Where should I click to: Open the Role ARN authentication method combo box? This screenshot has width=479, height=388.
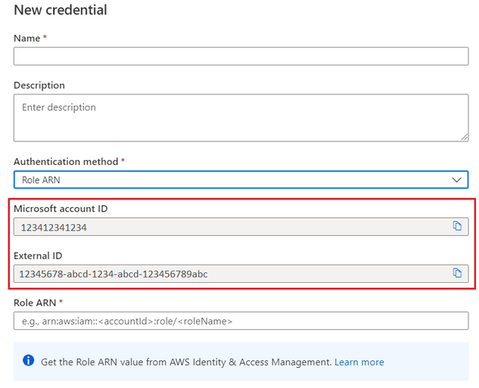[241, 180]
